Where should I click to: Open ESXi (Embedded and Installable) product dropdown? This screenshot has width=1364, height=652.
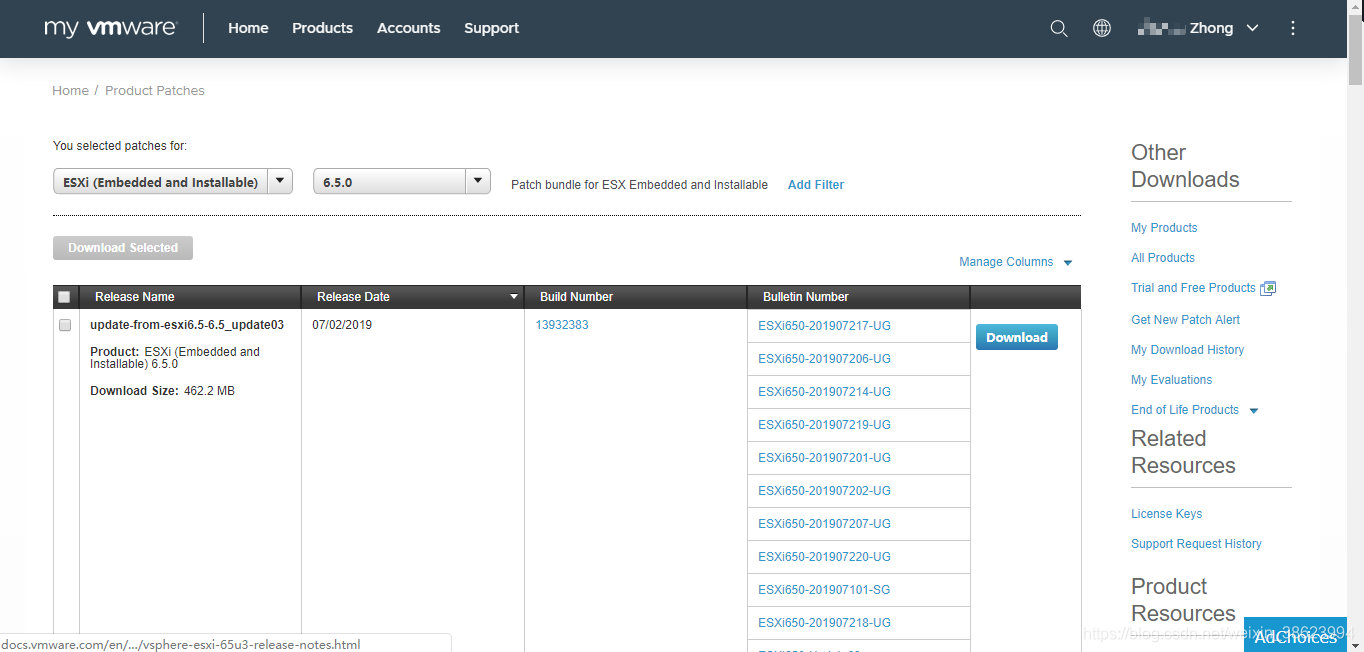173,182
